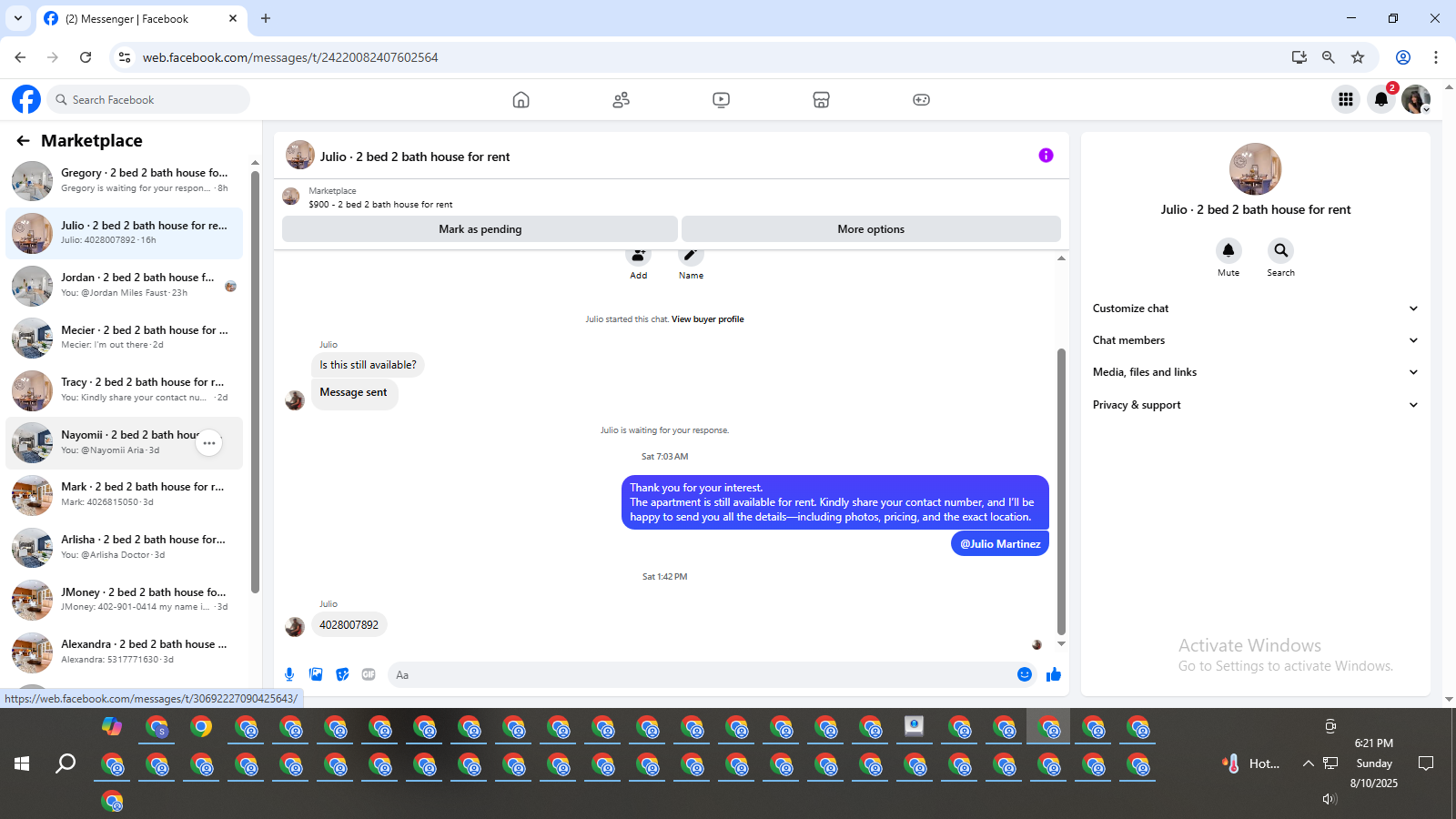Open account profile picture menu
Image resolution: width=1456 pixels, height=819 pixels.
pyautogui.click(x=1416, y=99)
